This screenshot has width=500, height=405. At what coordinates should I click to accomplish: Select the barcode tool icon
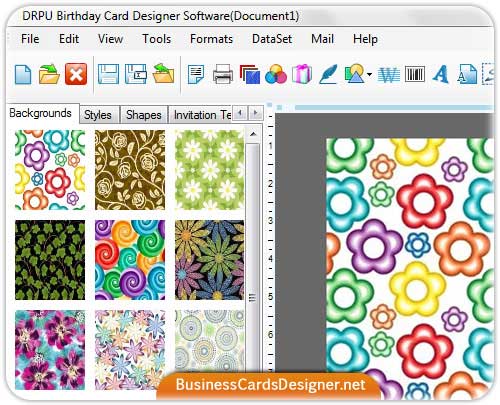pyautogui.click(x=415, y=74)
